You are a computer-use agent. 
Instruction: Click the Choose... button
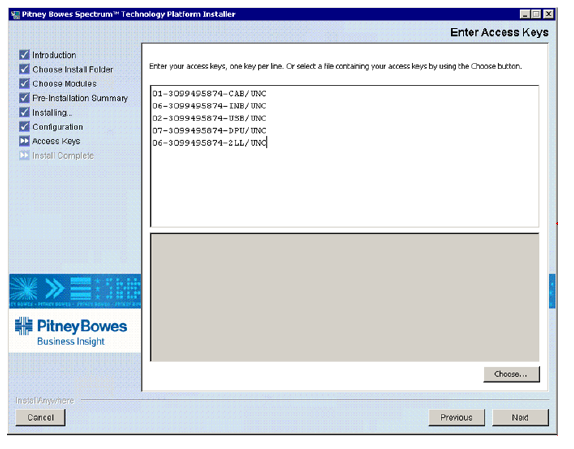511,374
